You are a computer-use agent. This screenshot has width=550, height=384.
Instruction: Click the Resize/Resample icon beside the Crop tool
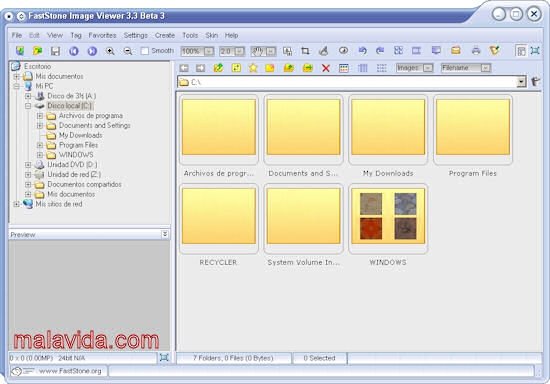288,51
